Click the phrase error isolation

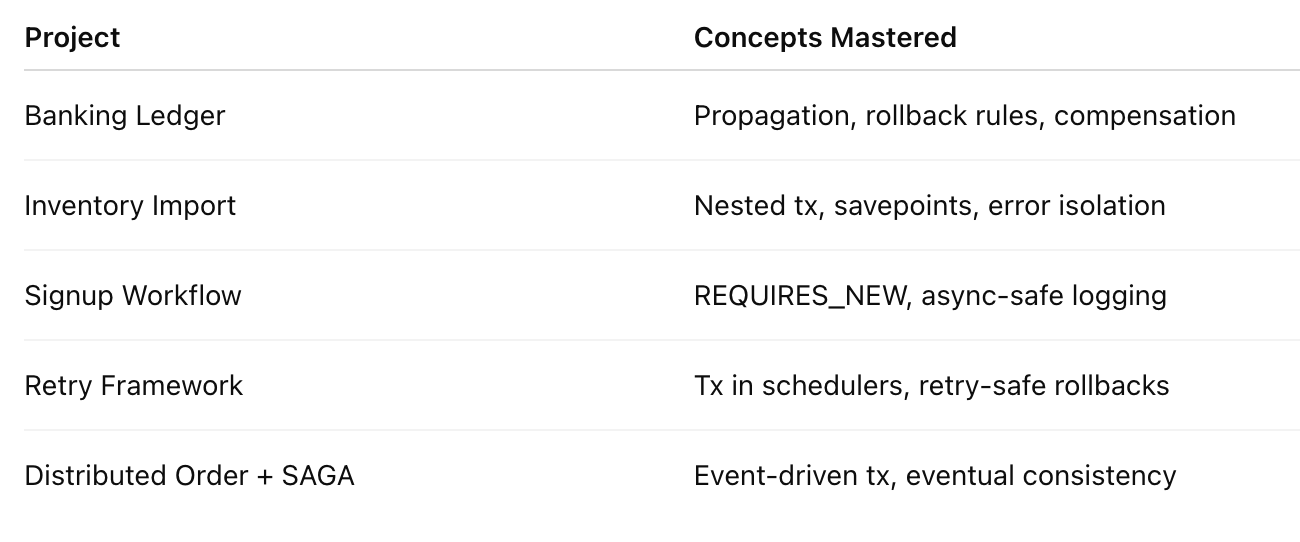click(x=1077, y=206)
